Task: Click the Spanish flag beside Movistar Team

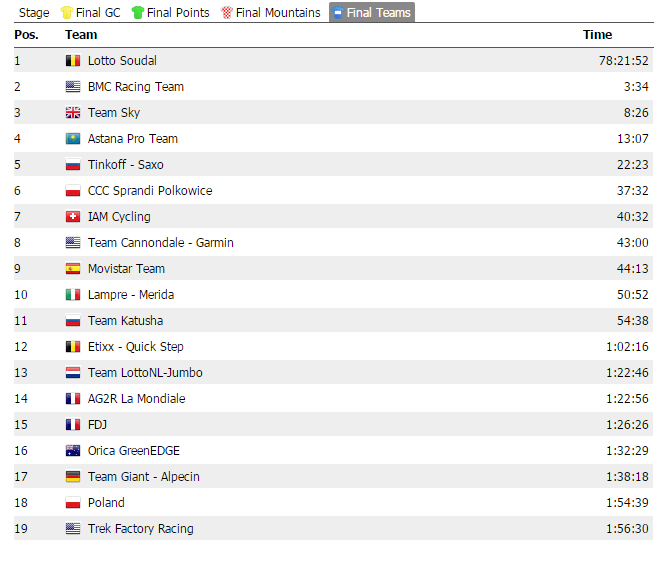Action: (x=73, y=268)
